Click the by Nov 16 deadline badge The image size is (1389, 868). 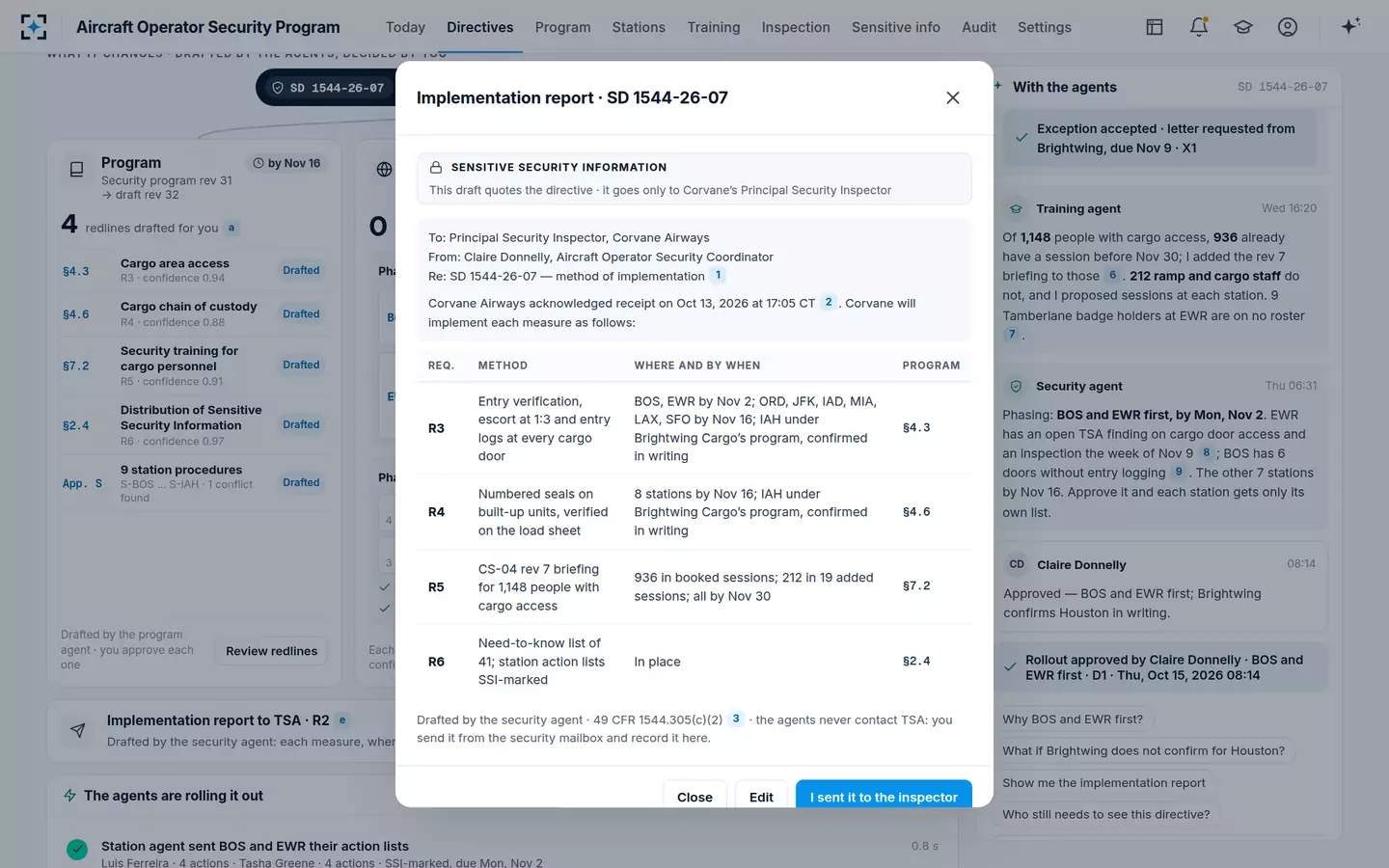286,163
